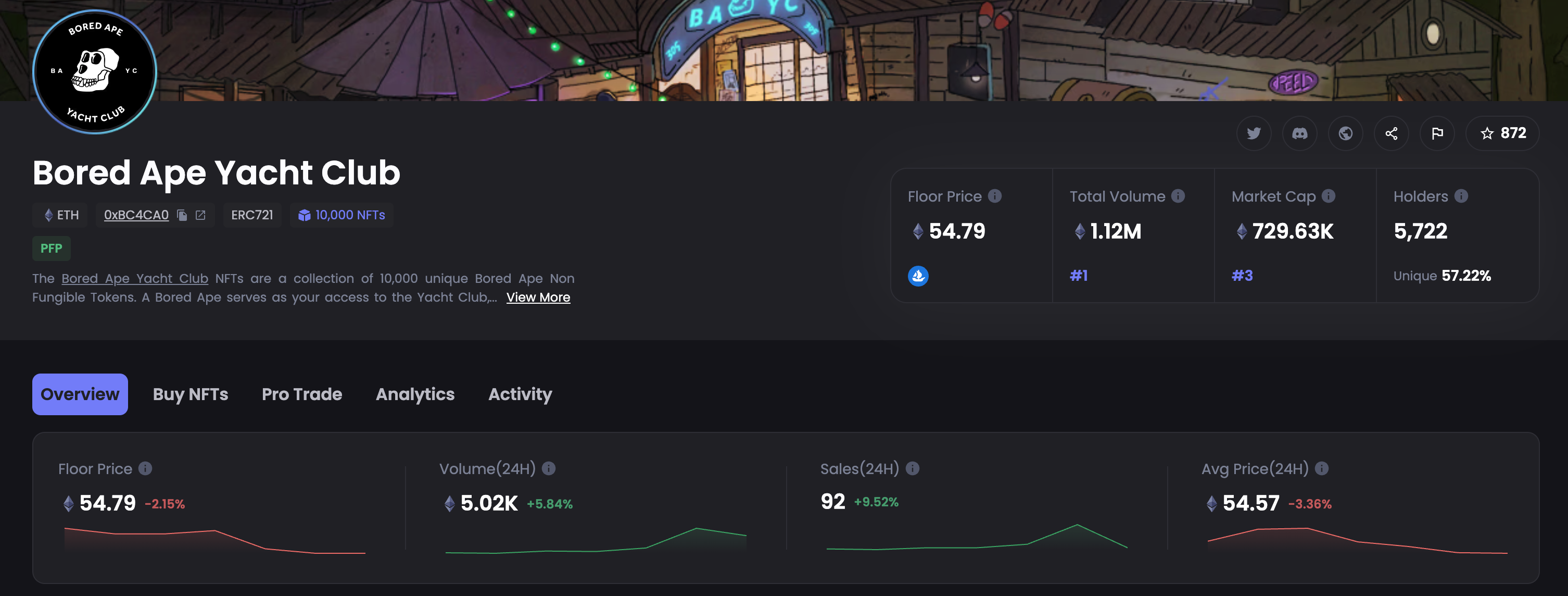The height and width of the screenshot is (596, 1568).
Task: Show info tooltip for Total Volume
Action: click(1178, 196)
